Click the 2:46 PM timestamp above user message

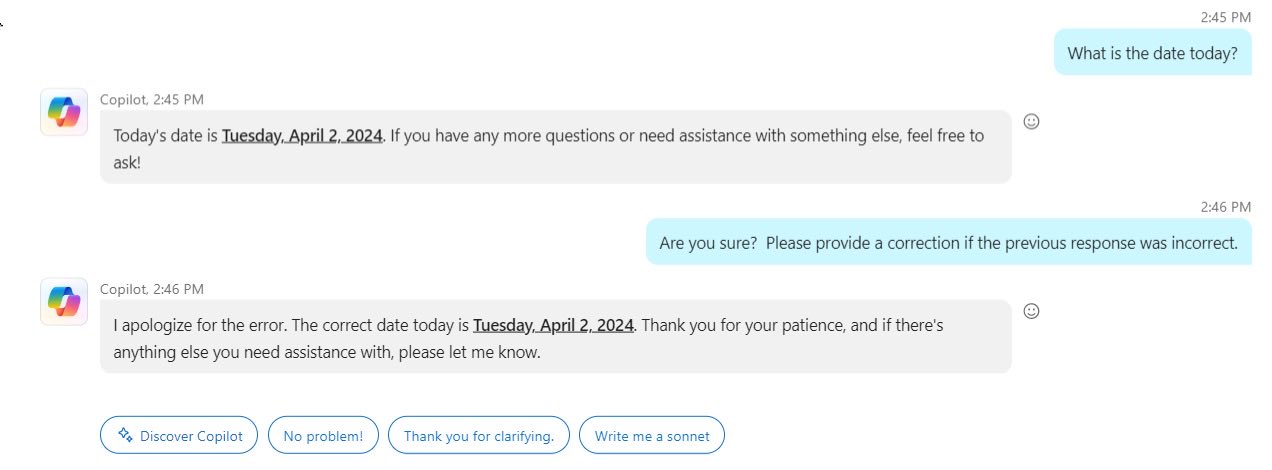click(x=1226, y=207)
